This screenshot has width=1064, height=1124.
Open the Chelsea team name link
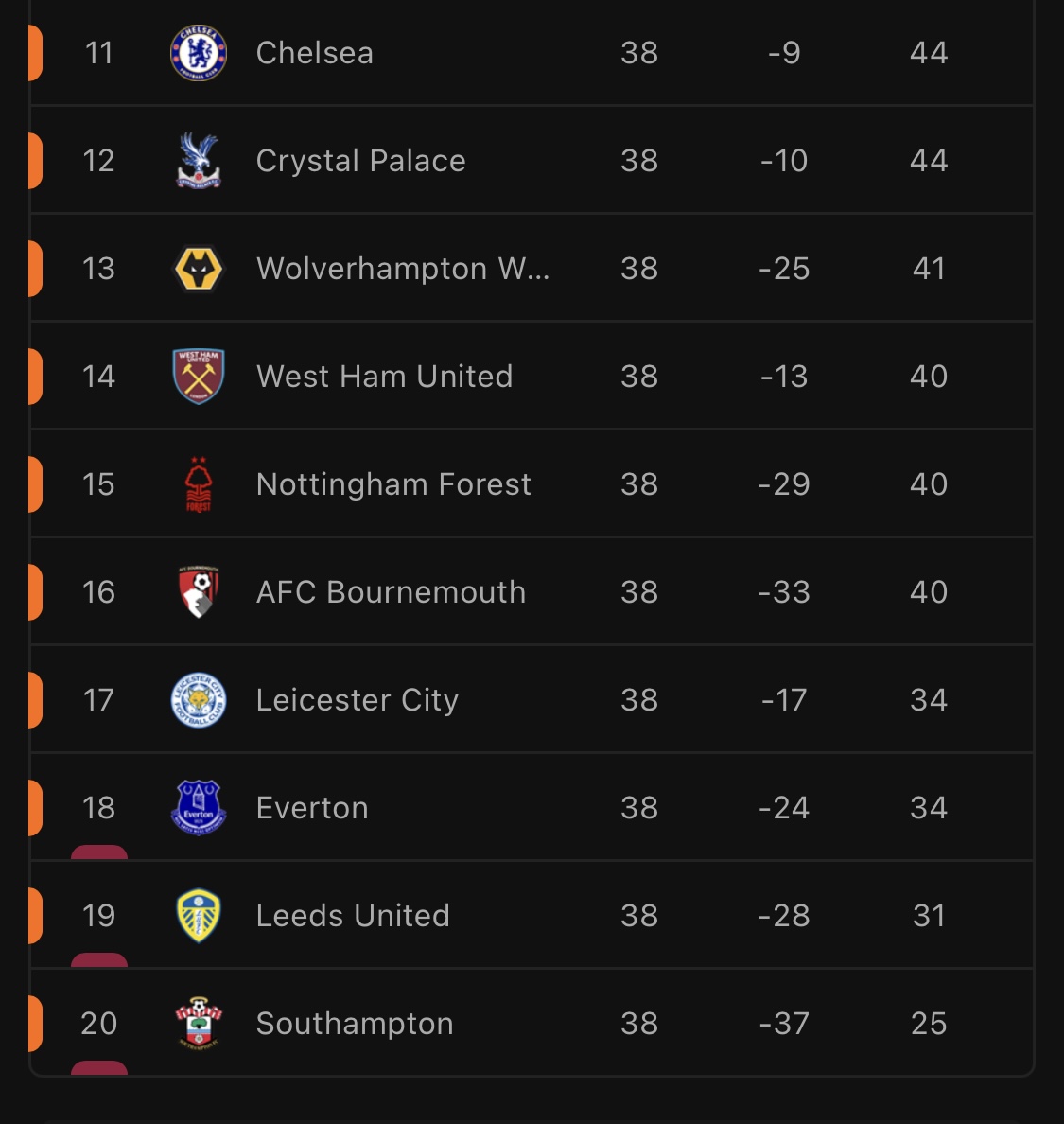coord(315,53)
